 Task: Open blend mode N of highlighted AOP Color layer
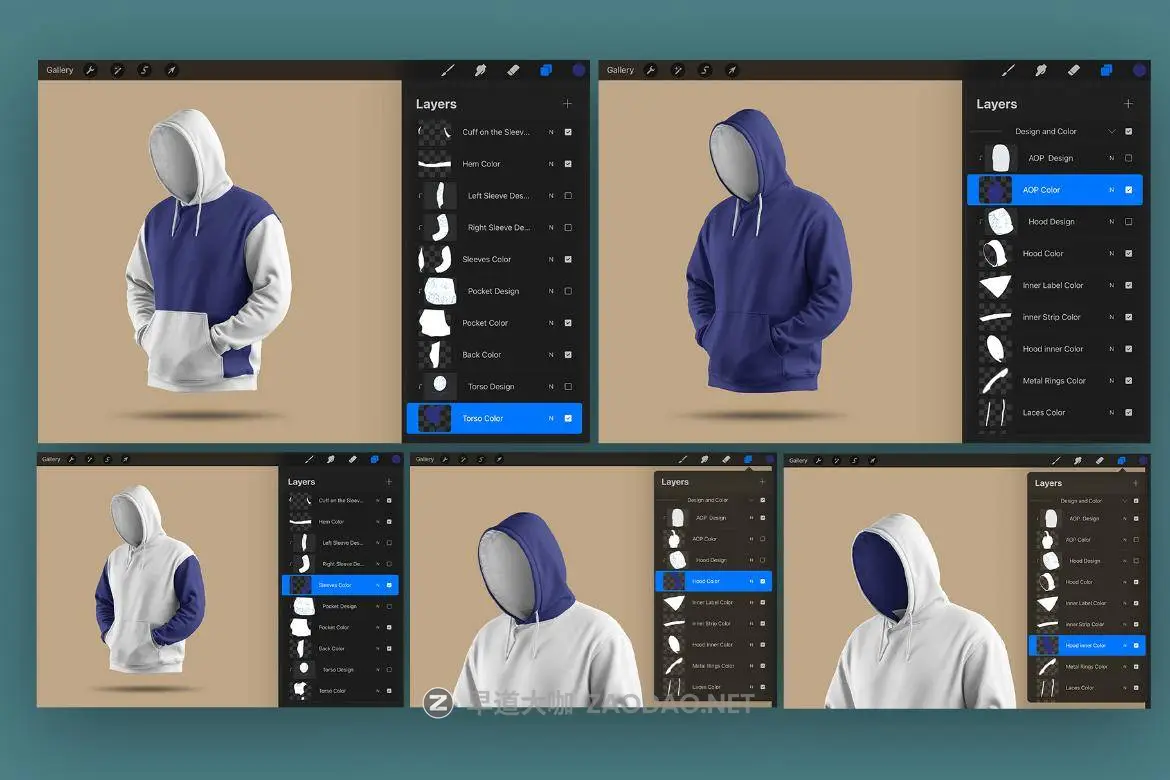1111,190
